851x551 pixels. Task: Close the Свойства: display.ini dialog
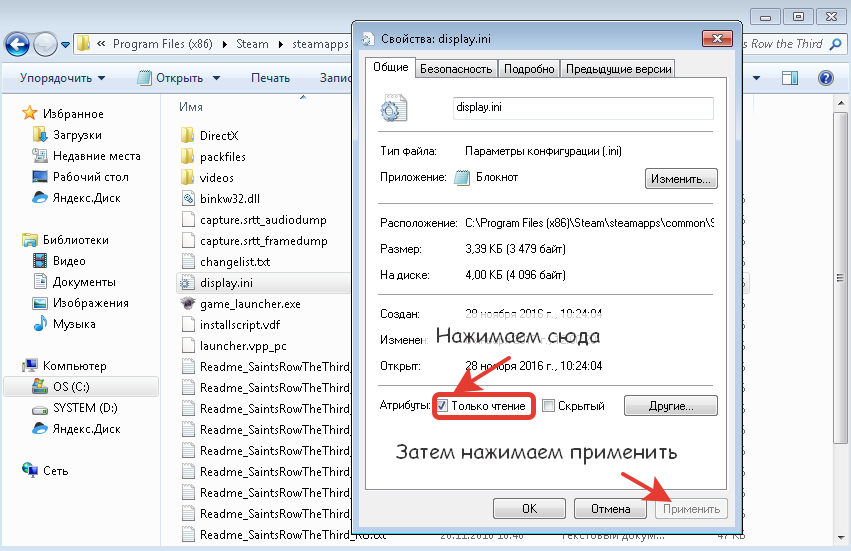(717, 39)
